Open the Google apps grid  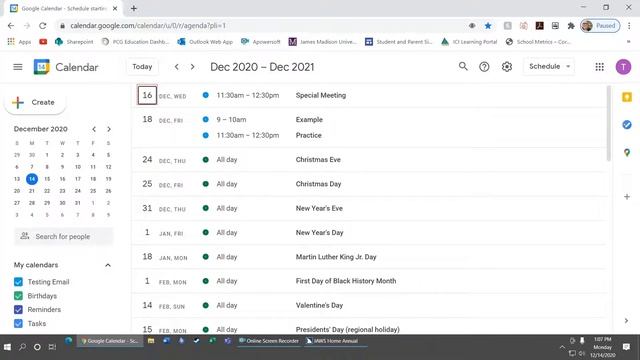point(599,67)
